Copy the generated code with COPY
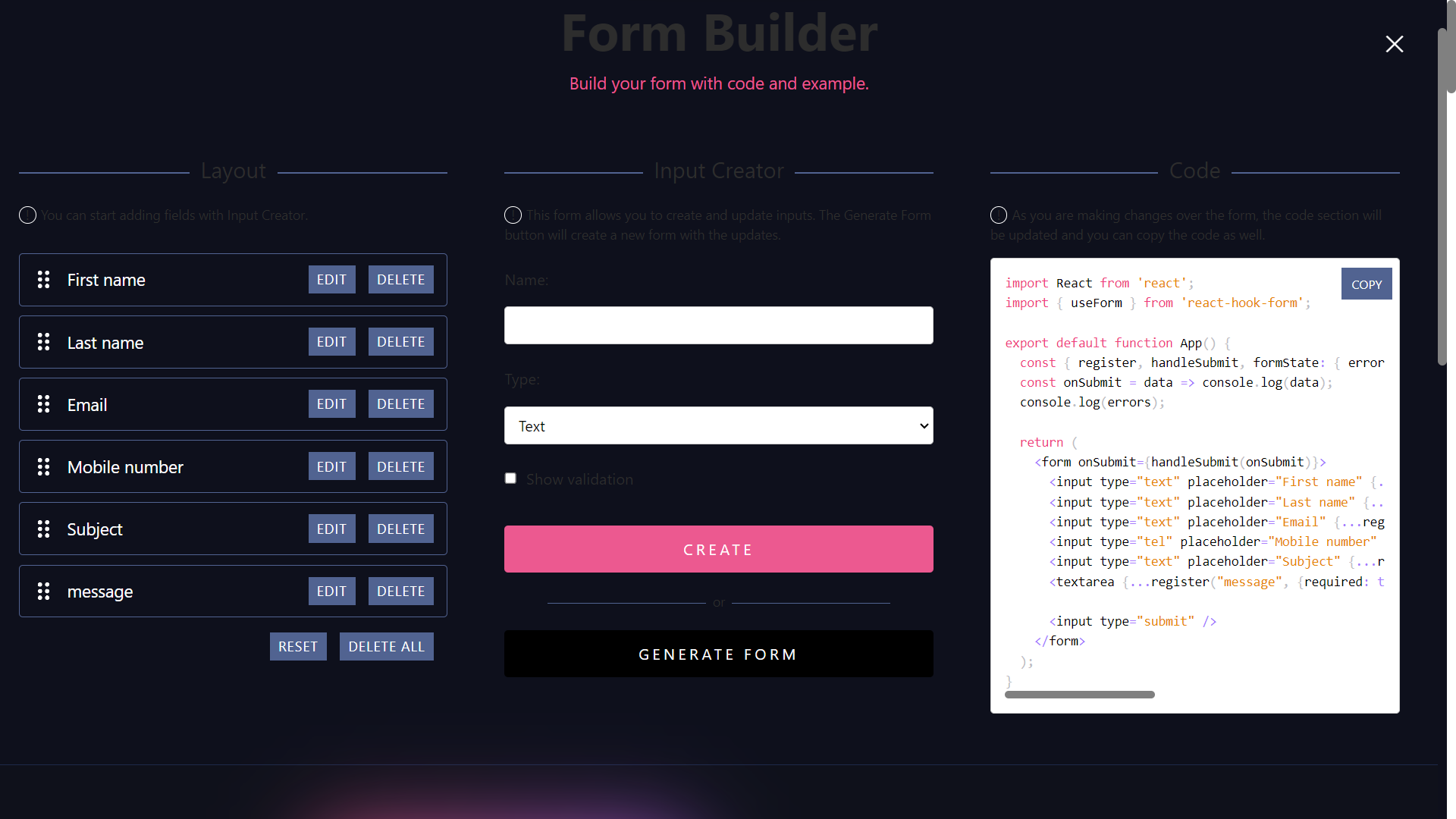Viewport: 1456px width, 819px height. coord(1367,284)
